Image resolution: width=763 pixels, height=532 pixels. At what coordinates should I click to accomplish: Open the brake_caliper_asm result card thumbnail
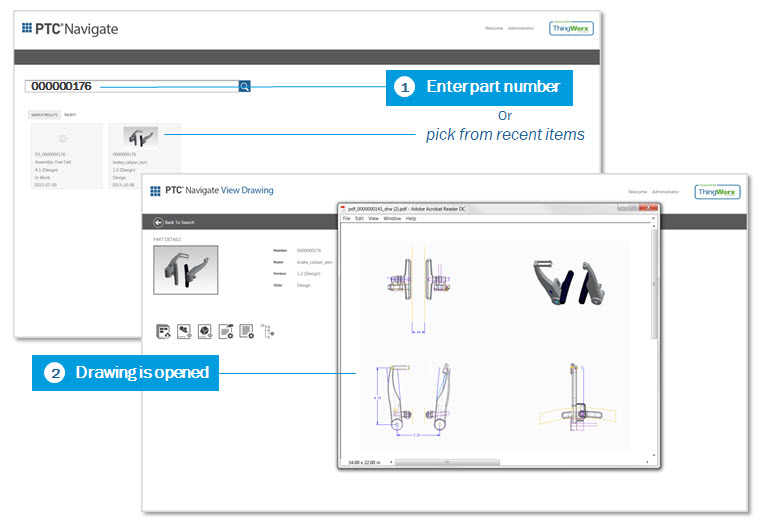point(141,137)
